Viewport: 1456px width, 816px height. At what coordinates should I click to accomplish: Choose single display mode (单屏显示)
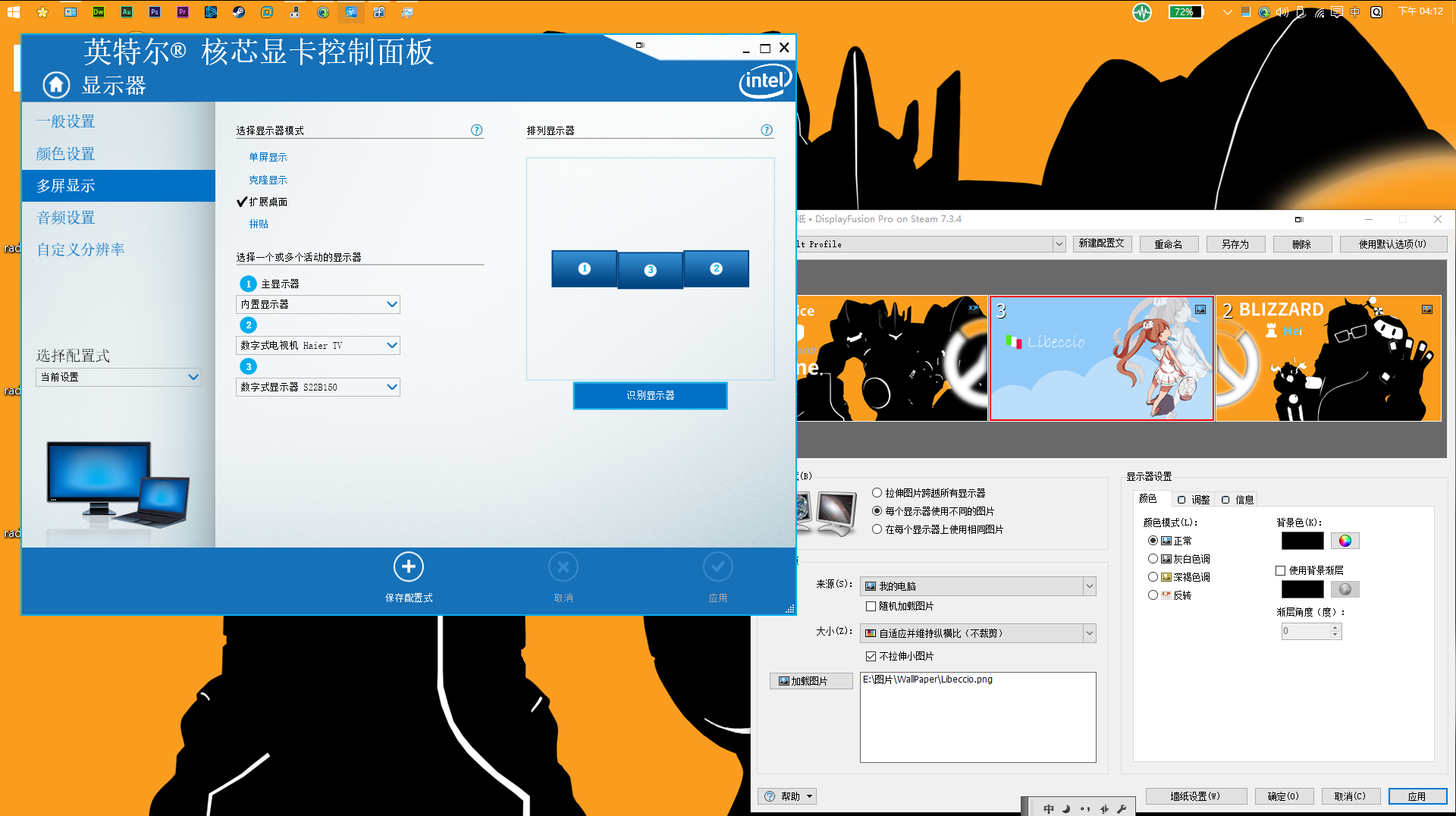(268, 157)
